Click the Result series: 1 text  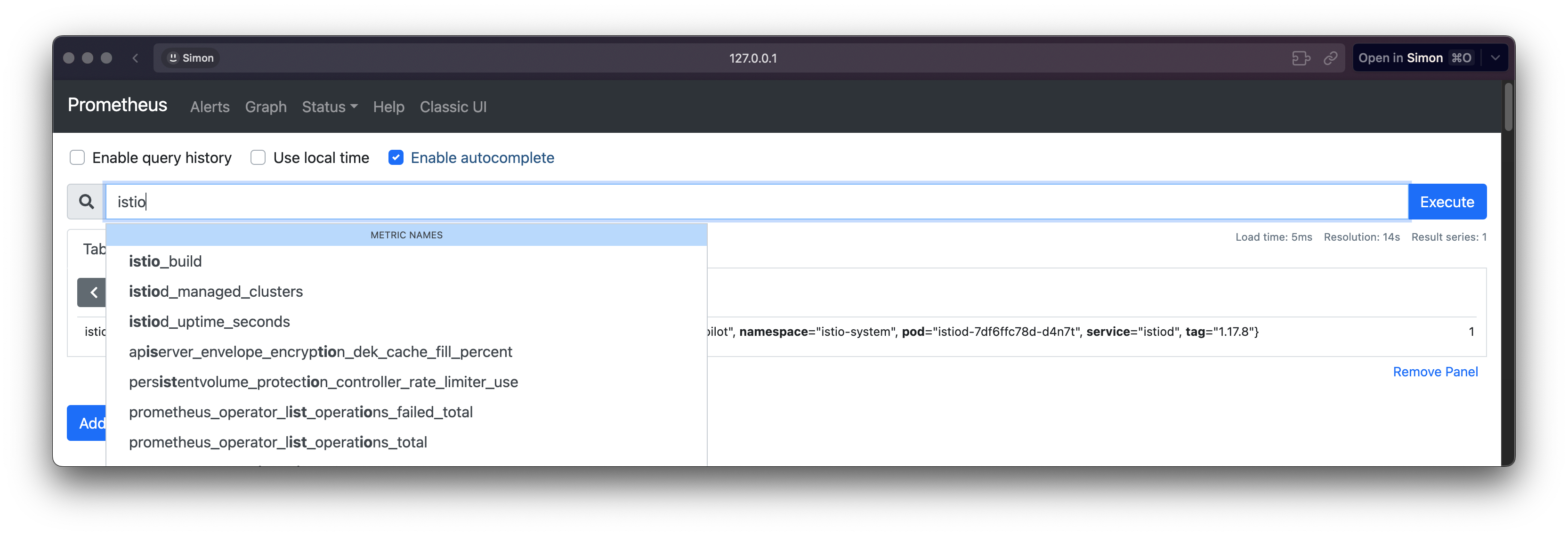pyautogui.click(x=1449, y=237)
